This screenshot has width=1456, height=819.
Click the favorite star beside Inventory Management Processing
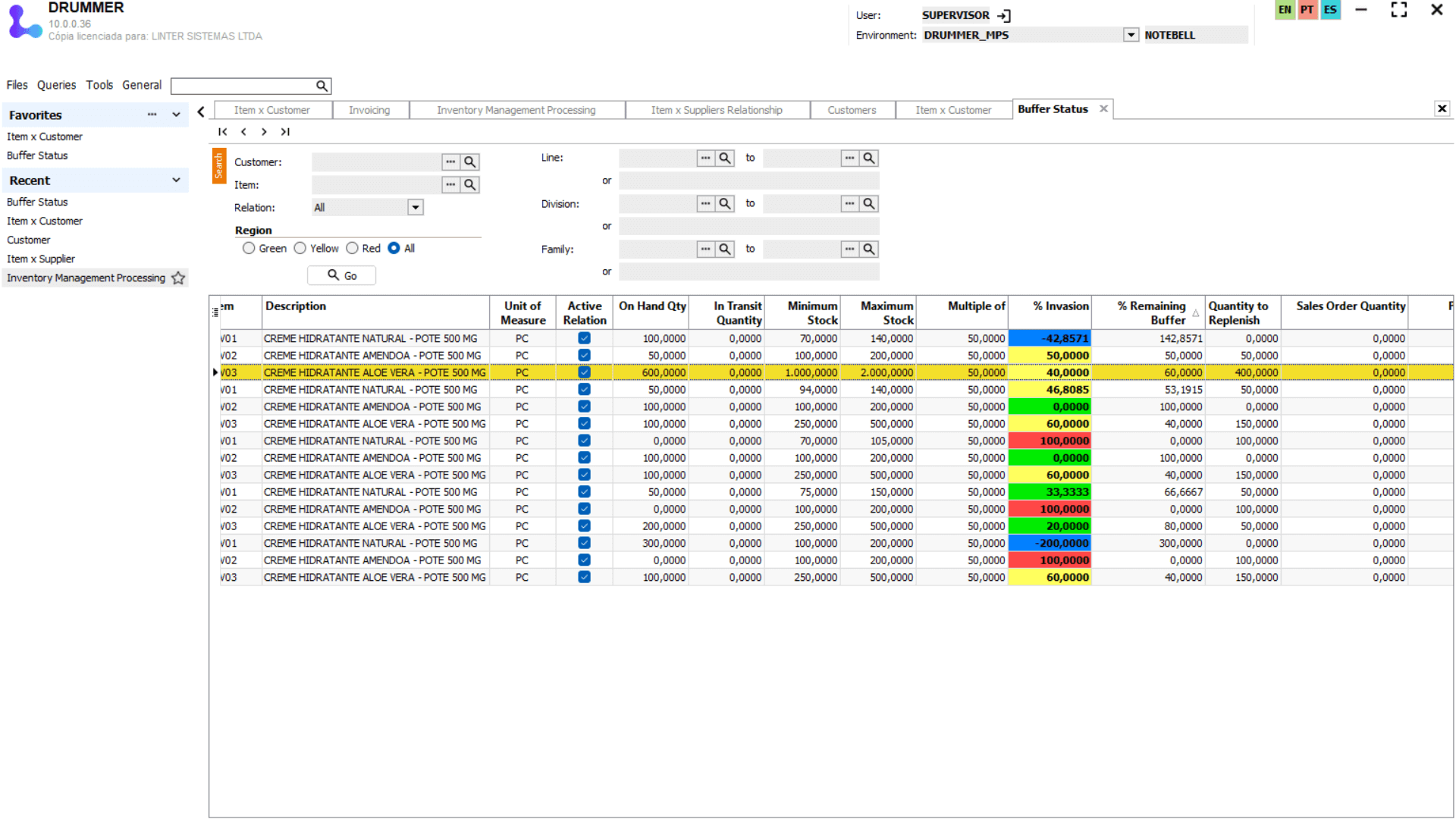(x=178, y=278)
